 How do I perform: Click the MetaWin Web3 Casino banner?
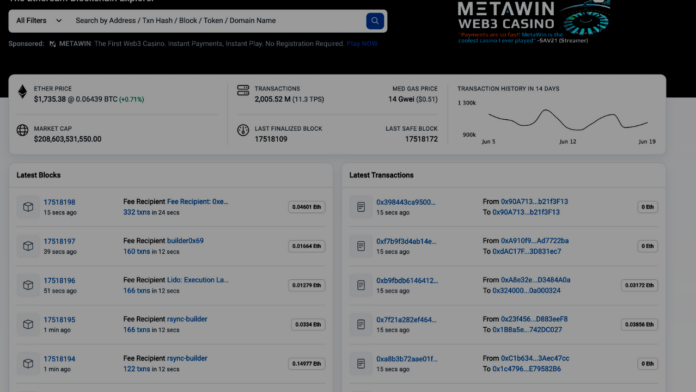534,21
